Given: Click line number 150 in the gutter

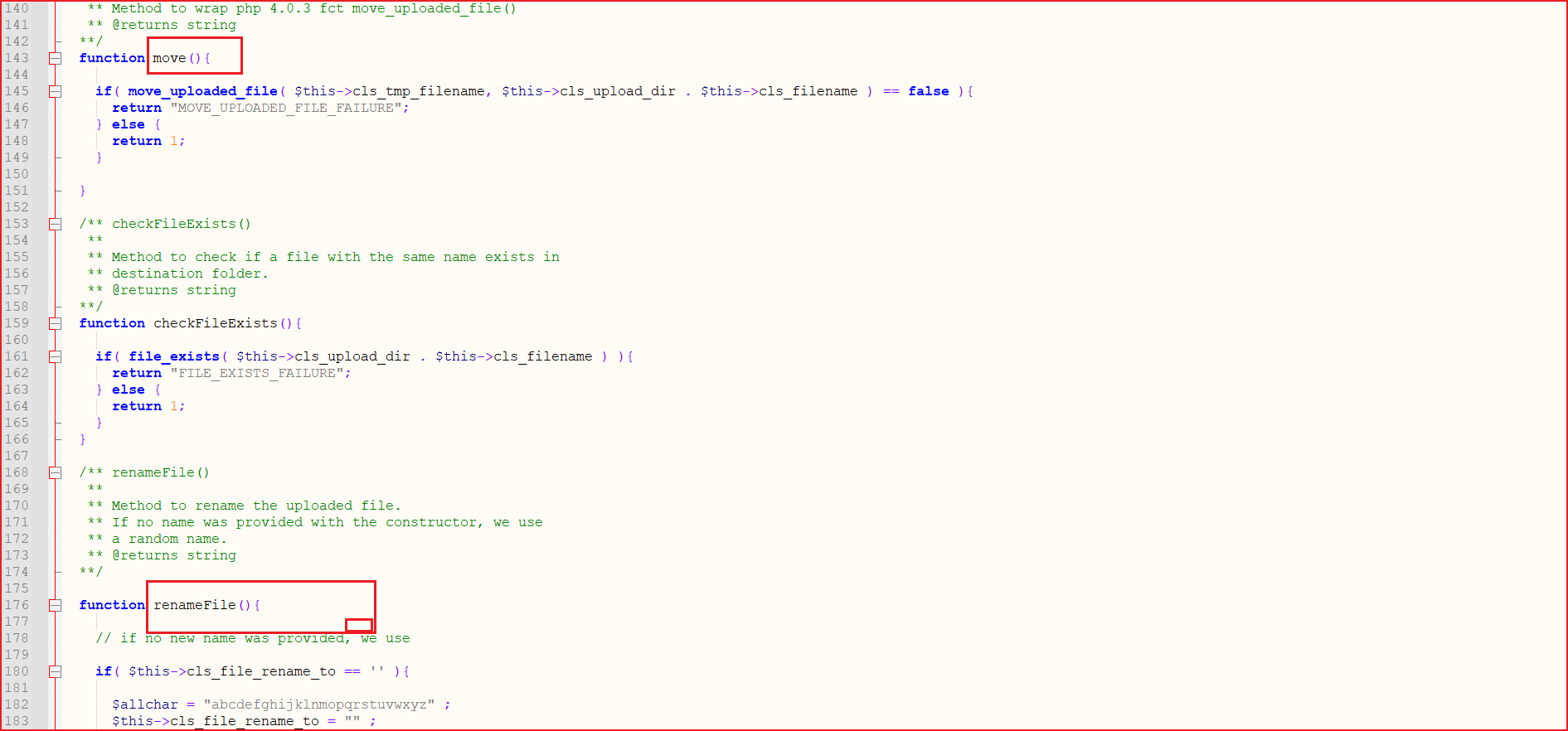Looking at the screenshot, I should pos(17,174).
